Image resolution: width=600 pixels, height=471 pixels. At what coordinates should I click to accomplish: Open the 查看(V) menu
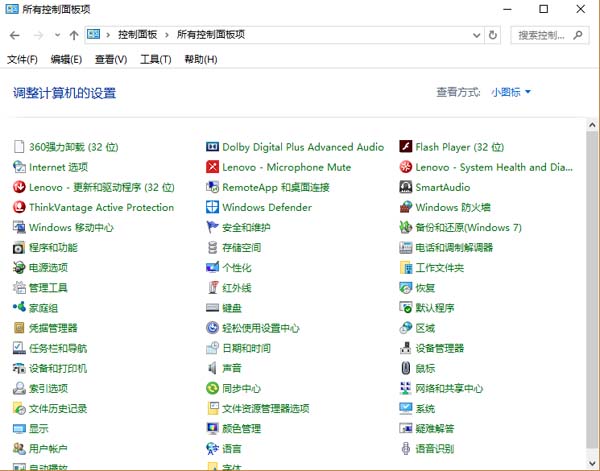pos(111,60)
